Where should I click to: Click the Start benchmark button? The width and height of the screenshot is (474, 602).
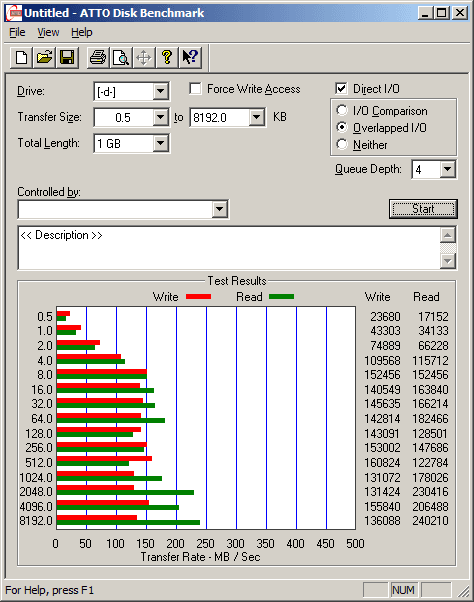[423, 209]
